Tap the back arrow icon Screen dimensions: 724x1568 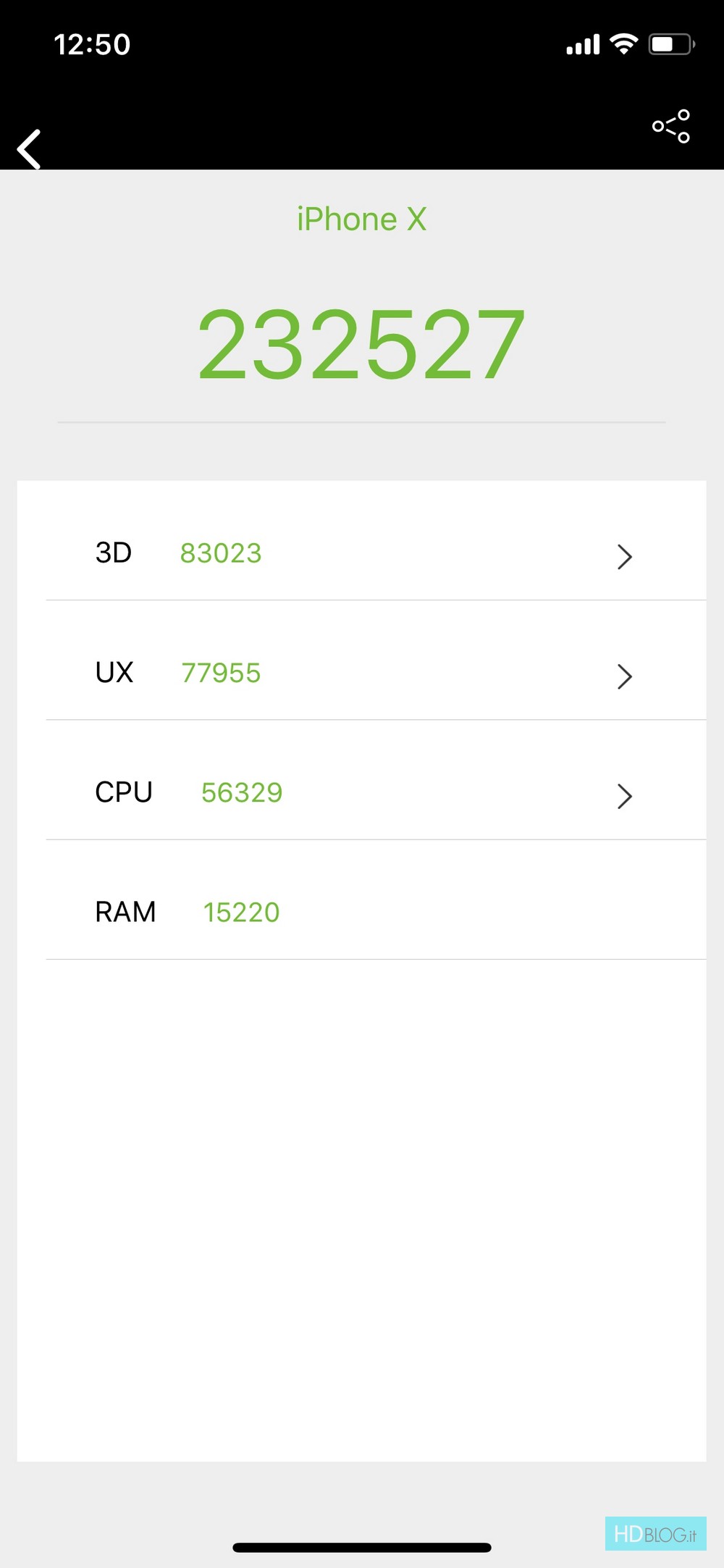[29, 149]
